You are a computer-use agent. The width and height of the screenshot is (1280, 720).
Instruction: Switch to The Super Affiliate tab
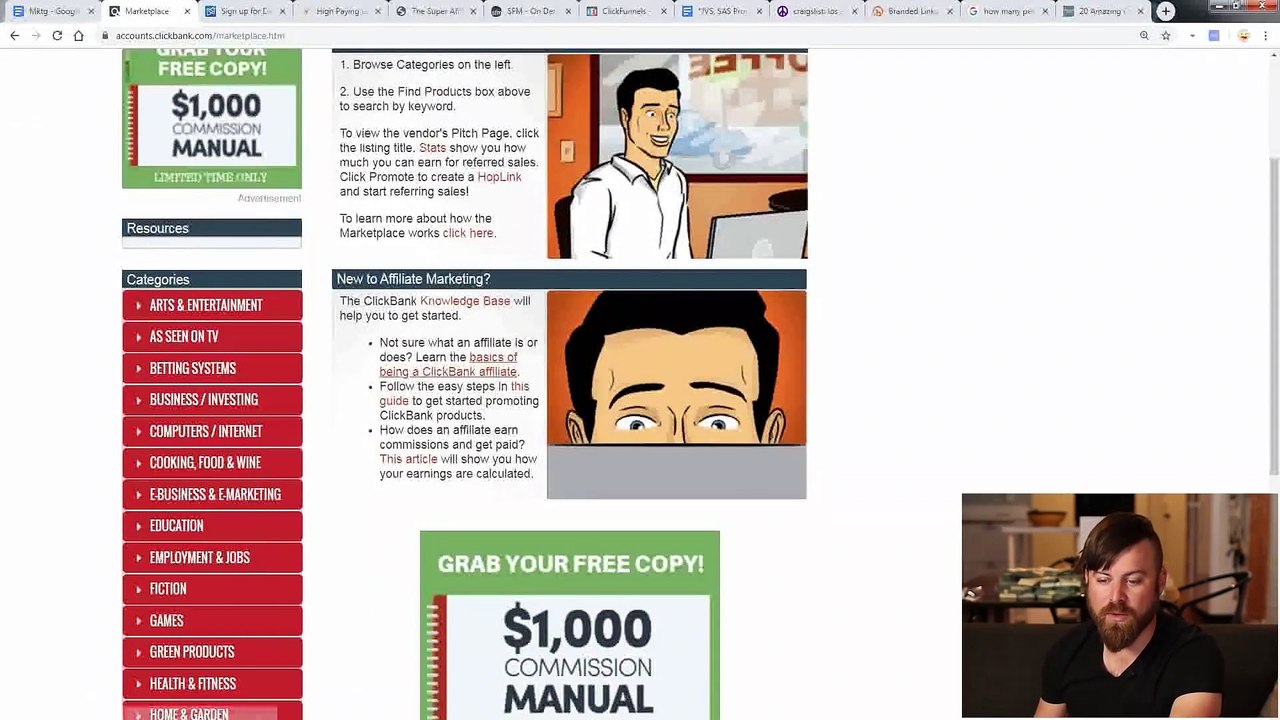pos(435,11)
